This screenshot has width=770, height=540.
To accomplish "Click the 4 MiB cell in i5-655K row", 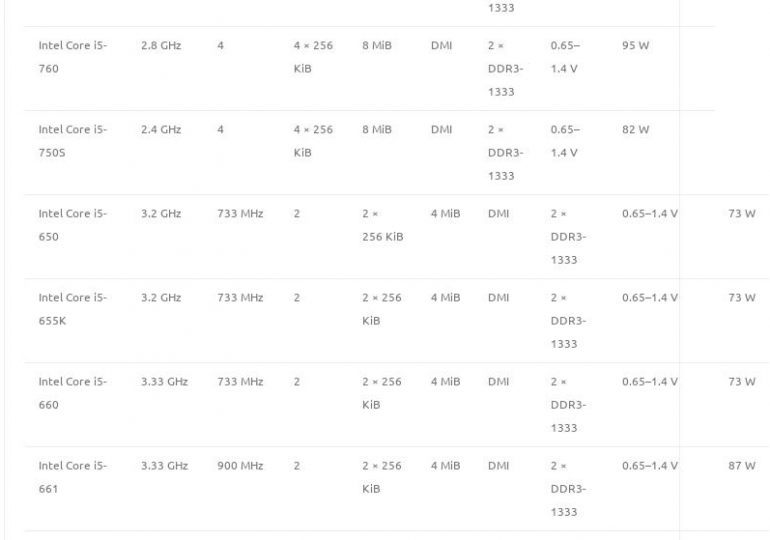I will (x=445, y=298).
